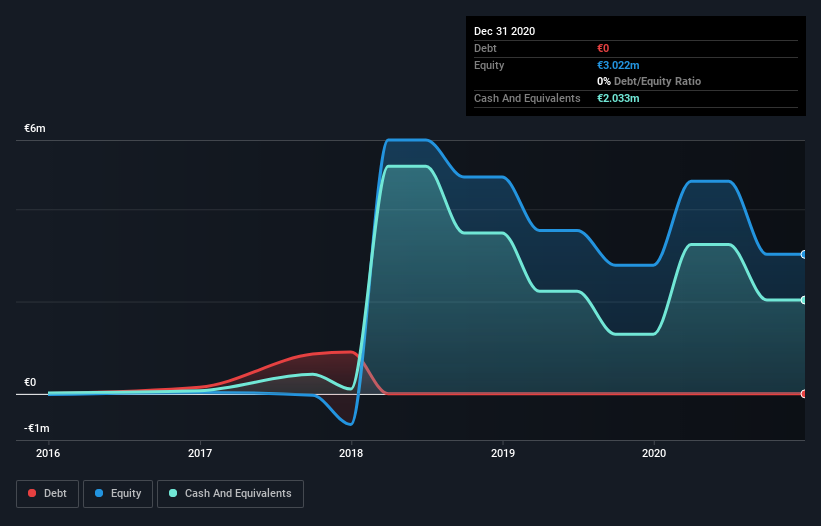The height and width of the screenshot is (526, 821).
Task: Toggle the Debt legend button
Action: tap(48, 494)
